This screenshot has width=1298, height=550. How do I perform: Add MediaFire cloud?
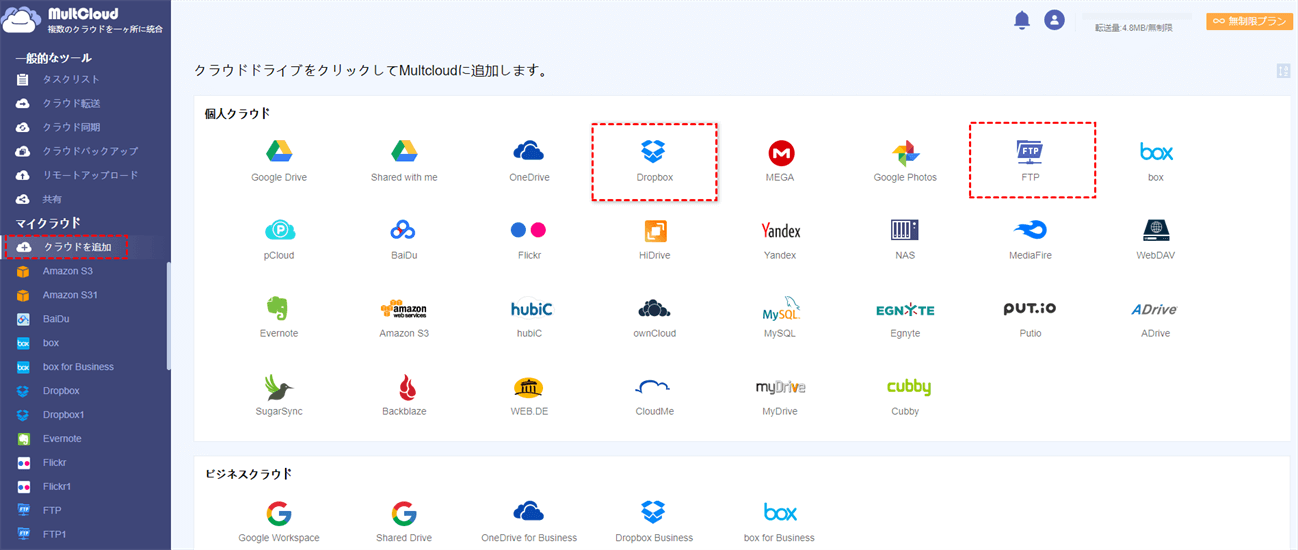(1031, 239)
